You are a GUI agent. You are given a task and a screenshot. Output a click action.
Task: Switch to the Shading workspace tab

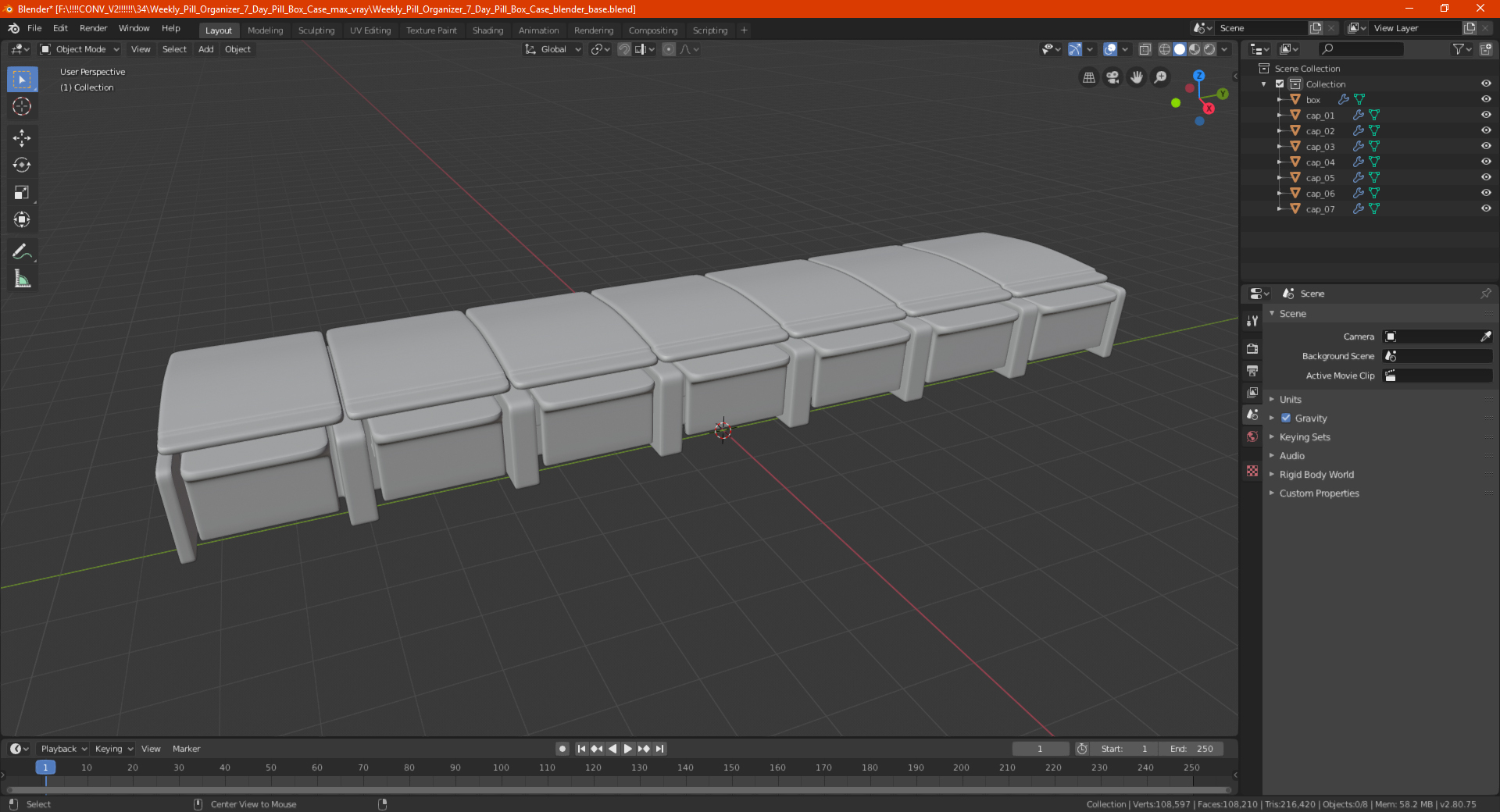click(487, 30)
